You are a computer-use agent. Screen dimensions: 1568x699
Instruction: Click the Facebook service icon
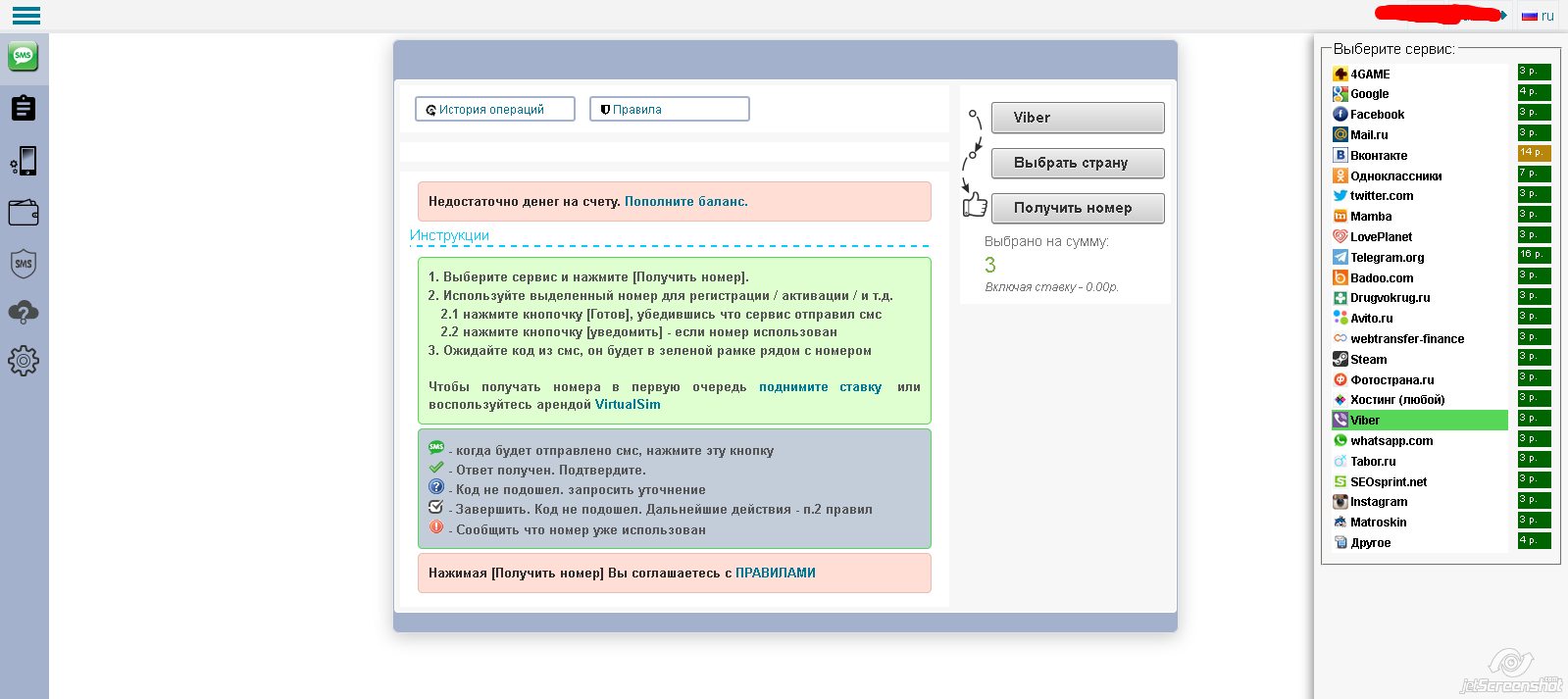click(1340, 115)
